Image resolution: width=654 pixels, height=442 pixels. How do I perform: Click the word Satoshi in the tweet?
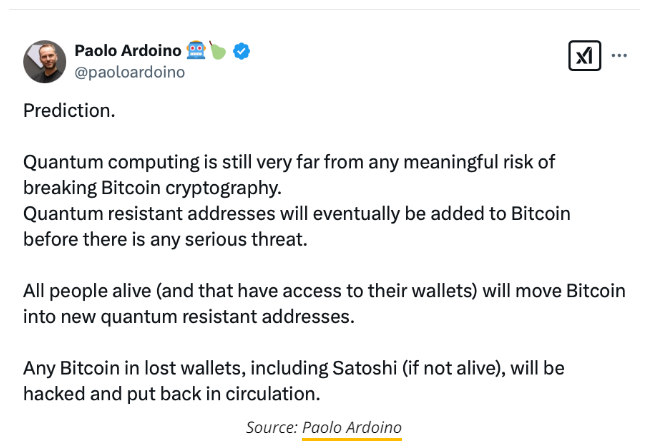pyautogui.click(x=365, y=368)
